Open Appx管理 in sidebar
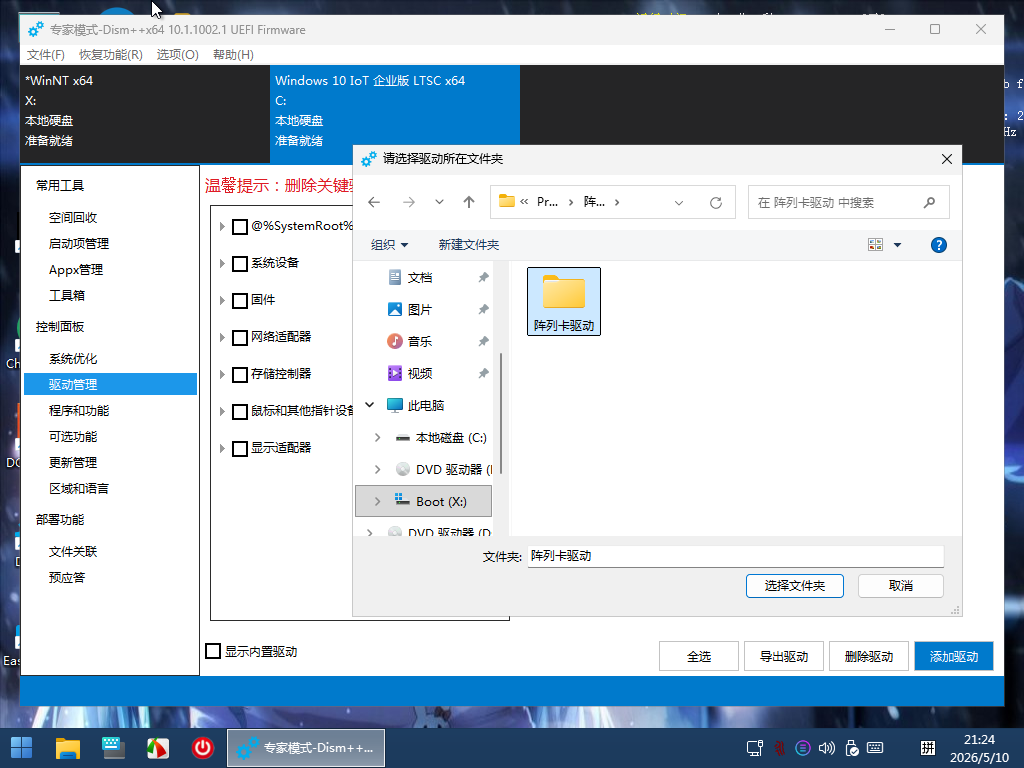This screenshot has width=1024, height=768. click(x=76, y=270)
